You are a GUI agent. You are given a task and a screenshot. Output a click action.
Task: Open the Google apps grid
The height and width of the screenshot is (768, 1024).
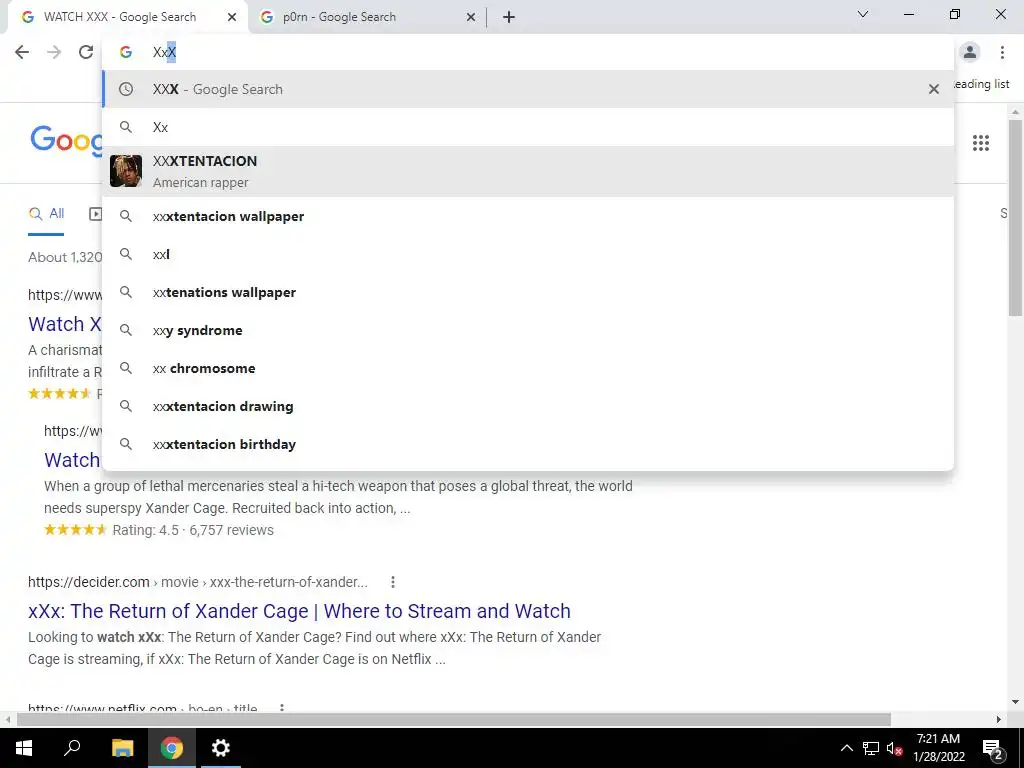tap(981, 143)
